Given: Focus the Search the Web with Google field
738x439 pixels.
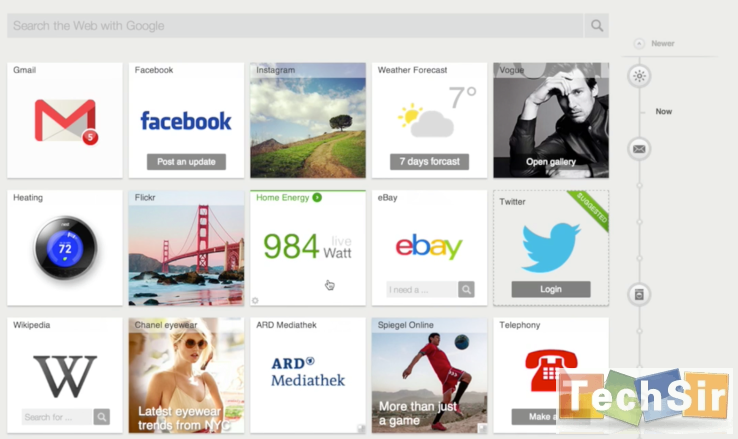Looking at the screenshot, I should [x=295, y=25].
